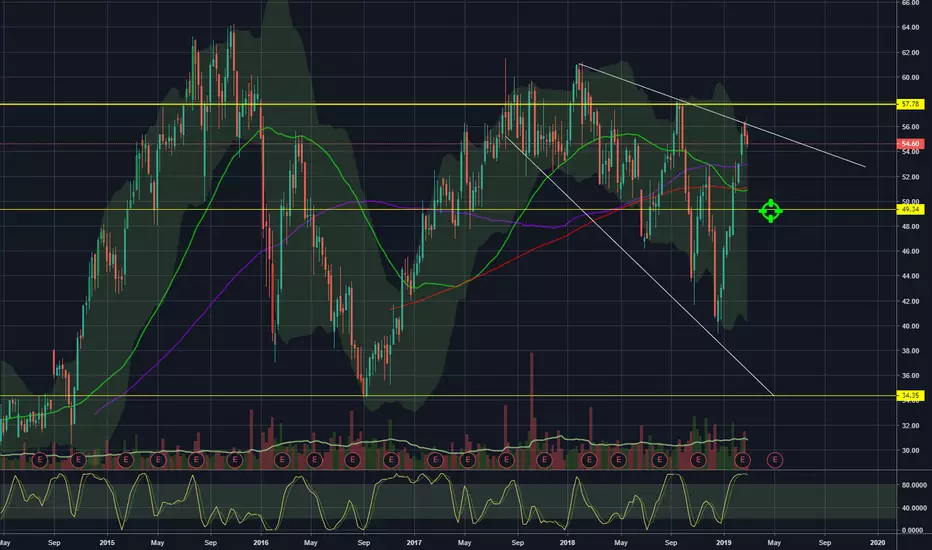Screen dimensions: 932x550
Task: Click the 2020 time axis label
Action: tap(877, 543)
